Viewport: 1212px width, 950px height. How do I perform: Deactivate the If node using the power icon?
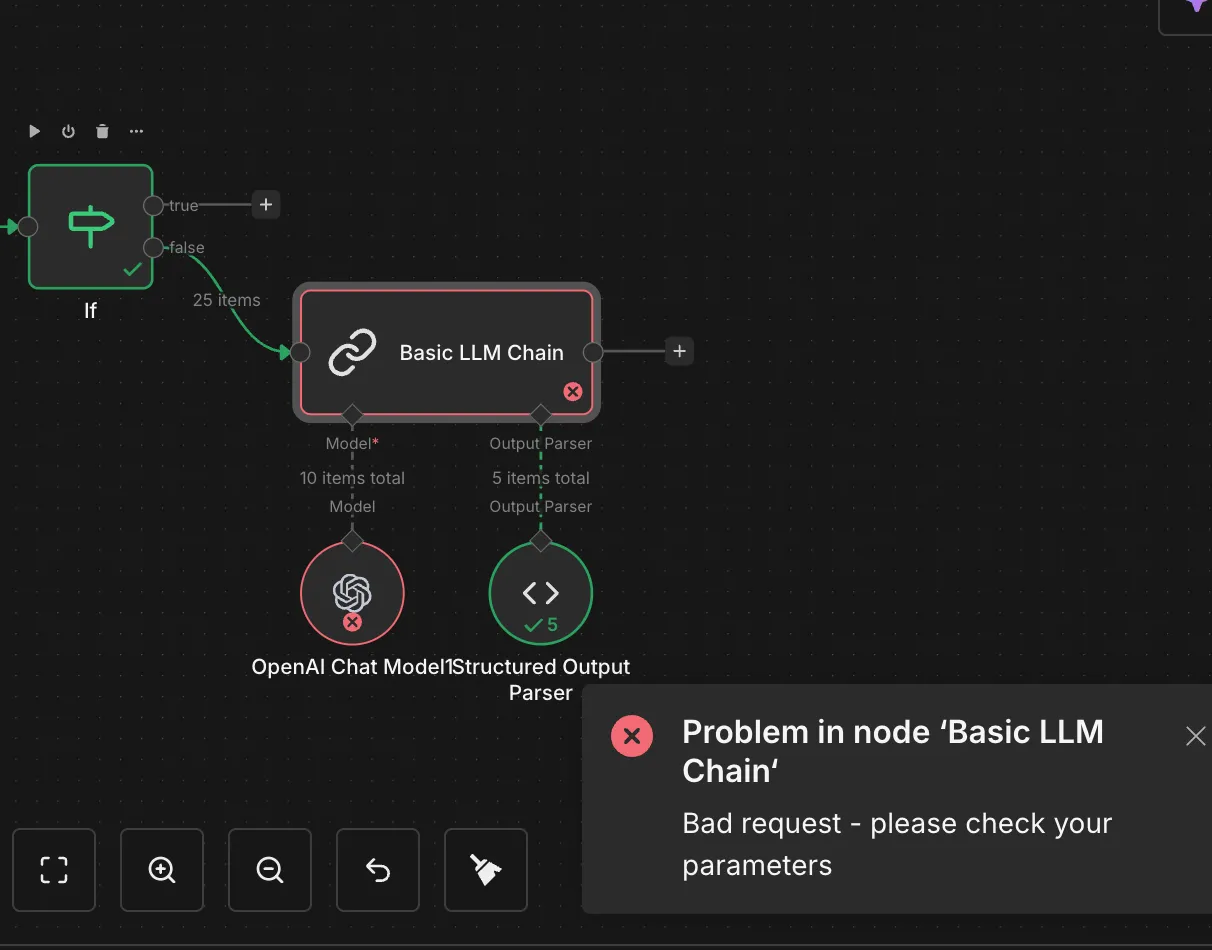(68, 131)
